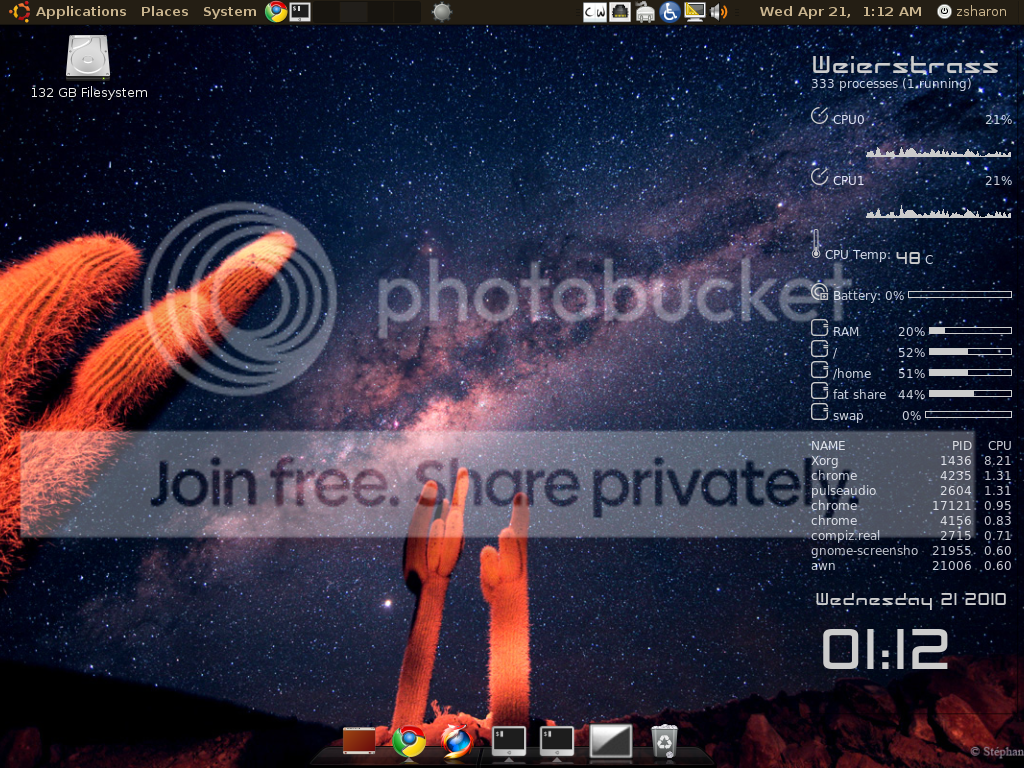Open Google Chrome from the dock
The height and width of the screenshot is (768, 1024).
coord(408,741)
